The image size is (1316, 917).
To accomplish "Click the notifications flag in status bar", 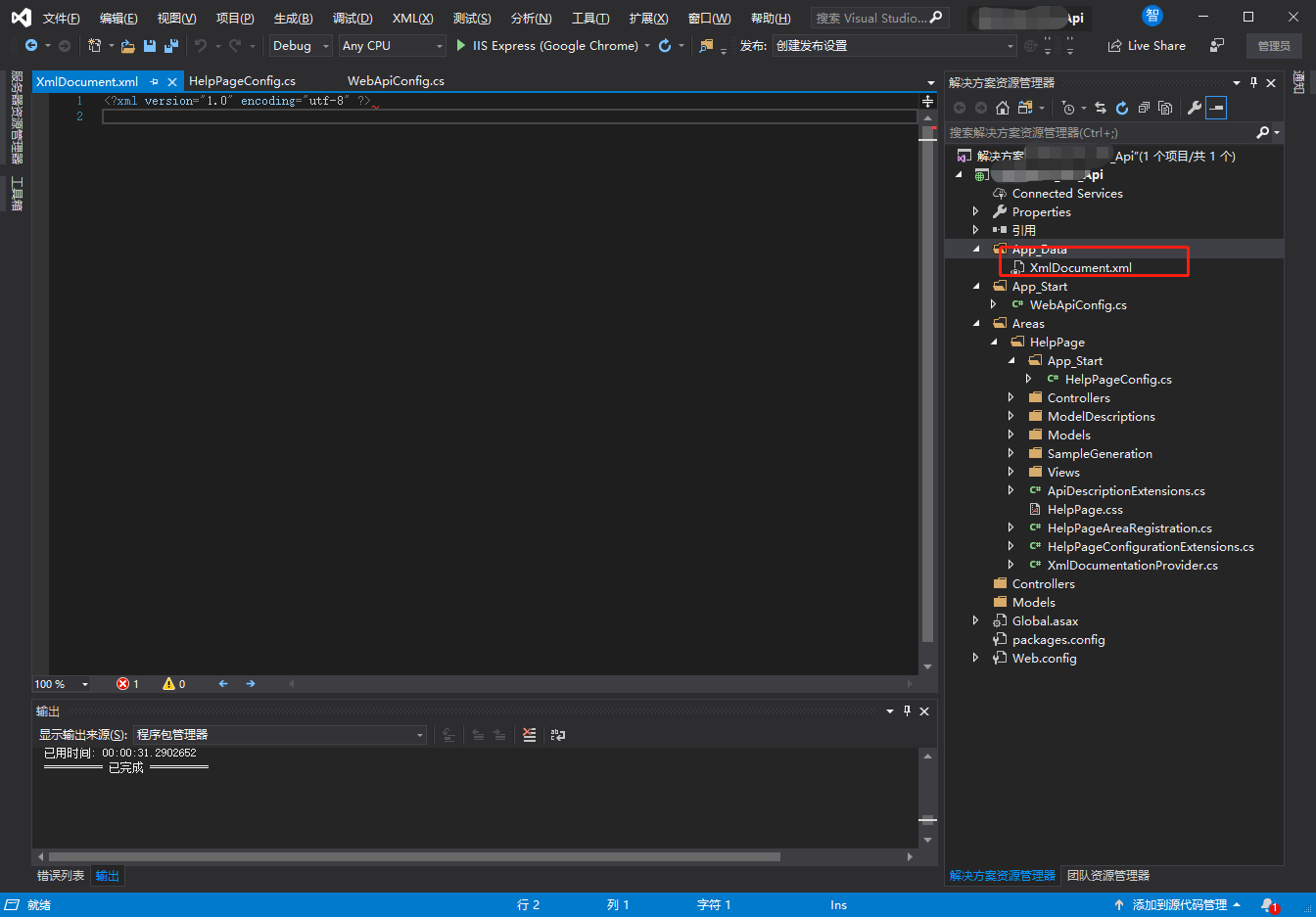I will coord(1270,905).
